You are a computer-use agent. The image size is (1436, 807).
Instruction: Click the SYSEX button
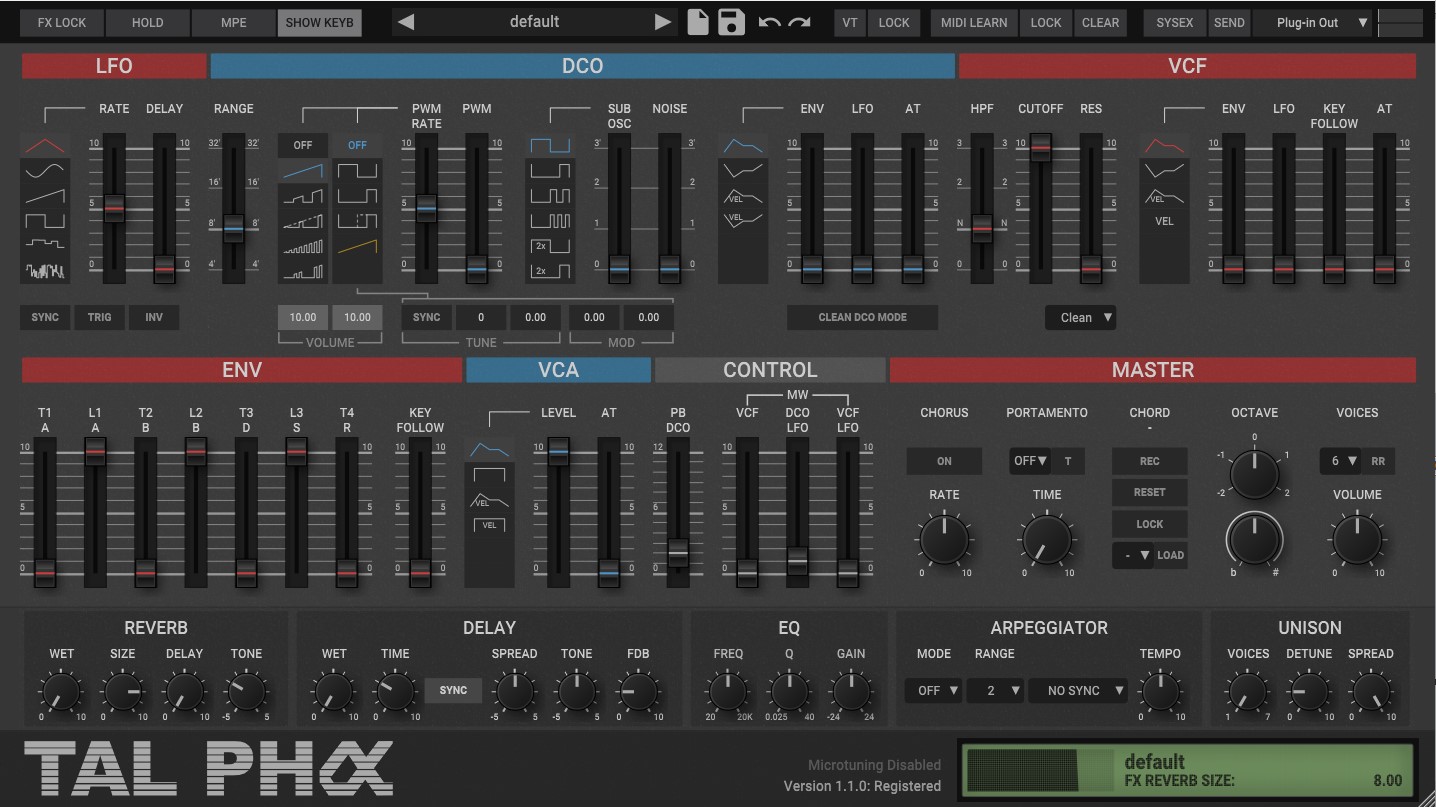click(x=1175, y=23)
